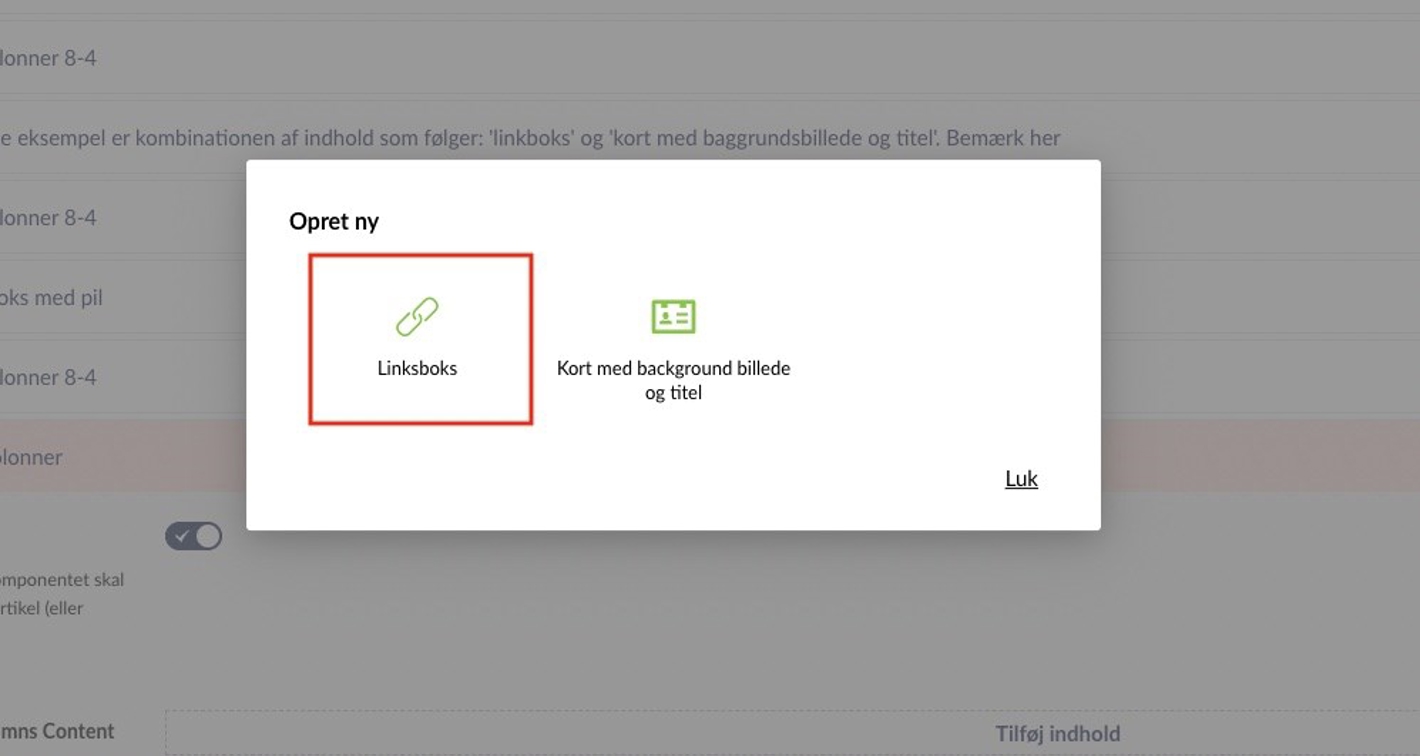Image resolution: width=1420 pixels, height=756 pixels.
Task: Select the 'oks med pil' list row
Action: point(123,297)
